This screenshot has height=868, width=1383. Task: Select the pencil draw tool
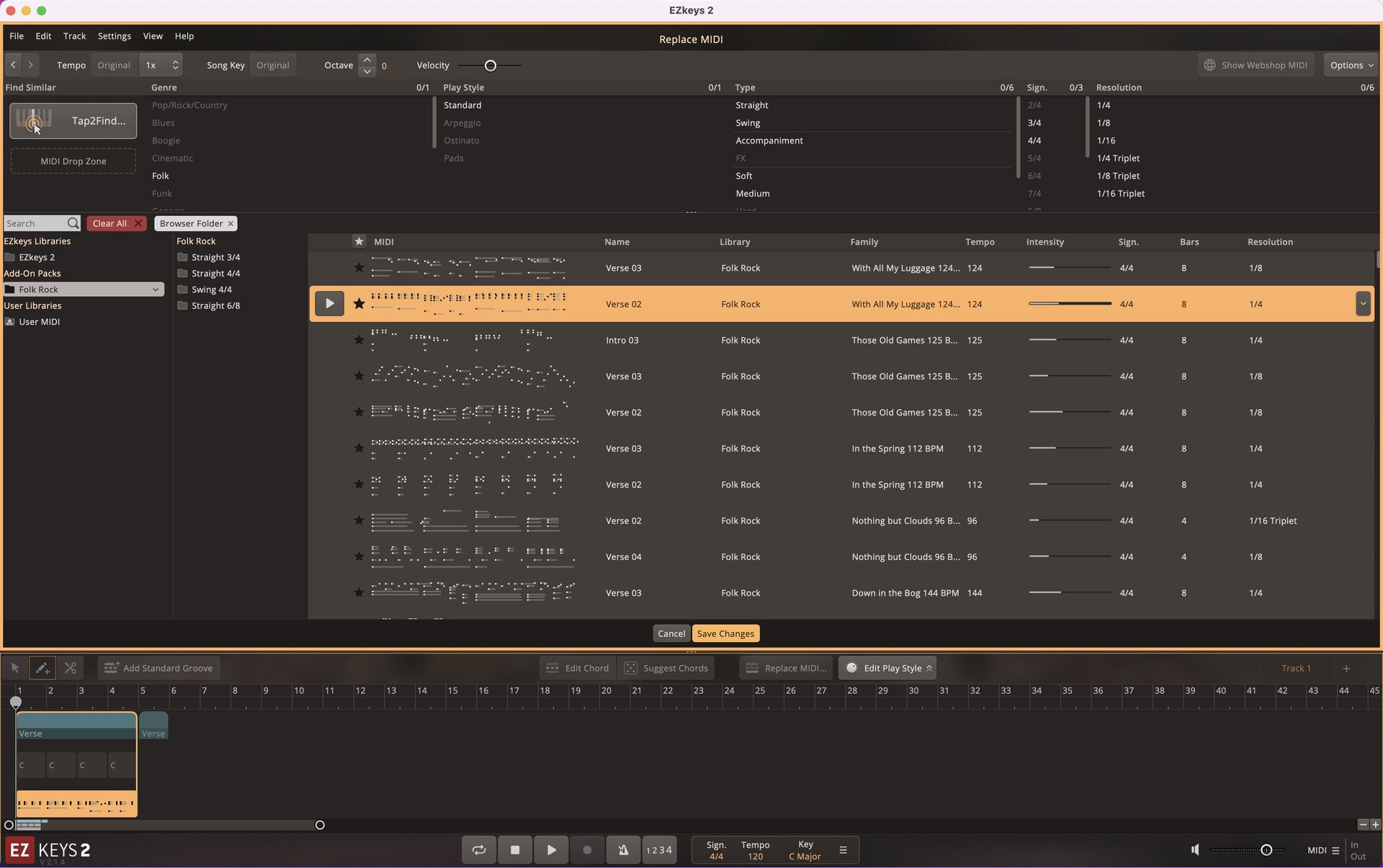click(x=42, y=668)
